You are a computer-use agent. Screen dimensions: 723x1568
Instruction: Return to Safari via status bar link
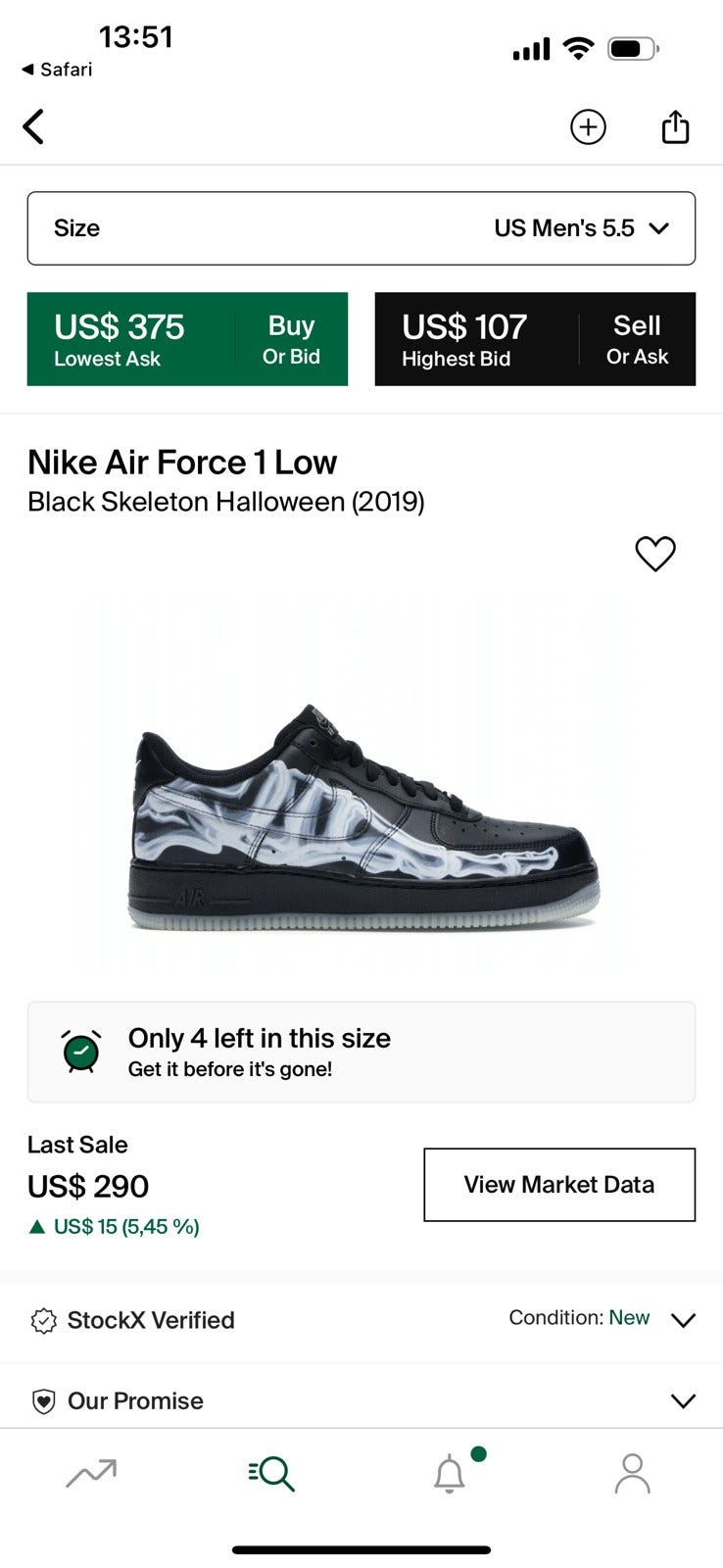(57, 70)
